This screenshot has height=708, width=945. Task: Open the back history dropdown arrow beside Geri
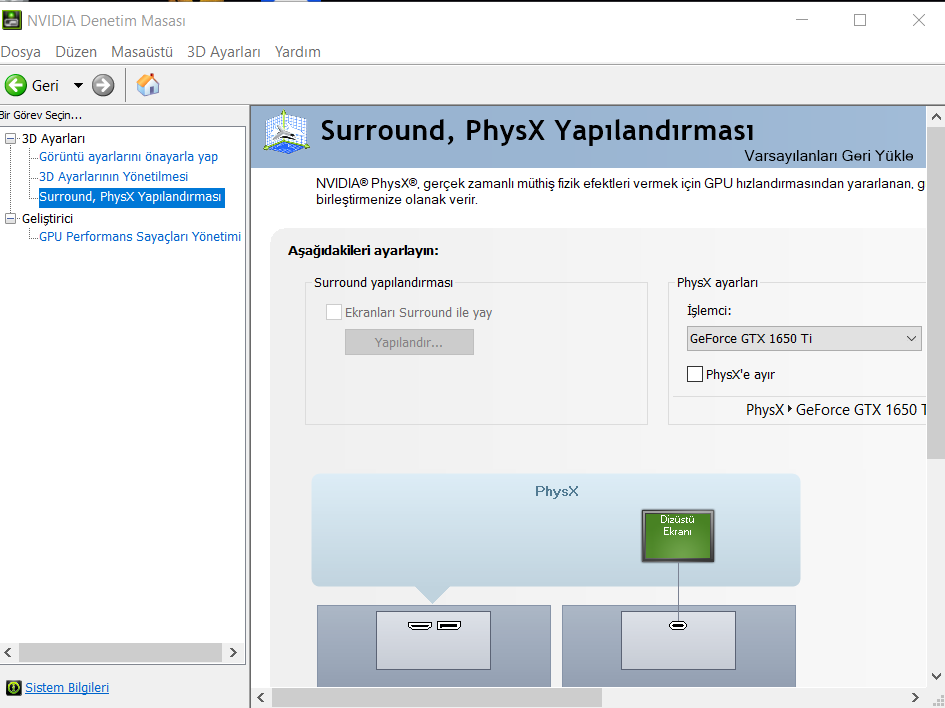[x=78, y=86]
